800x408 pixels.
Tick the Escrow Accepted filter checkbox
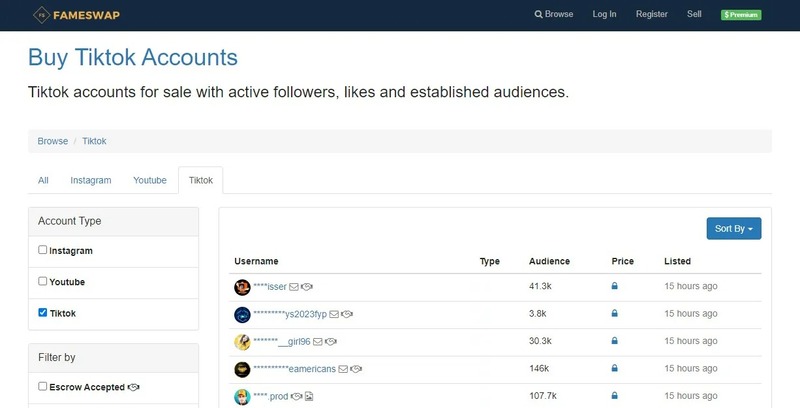[43, 386]
